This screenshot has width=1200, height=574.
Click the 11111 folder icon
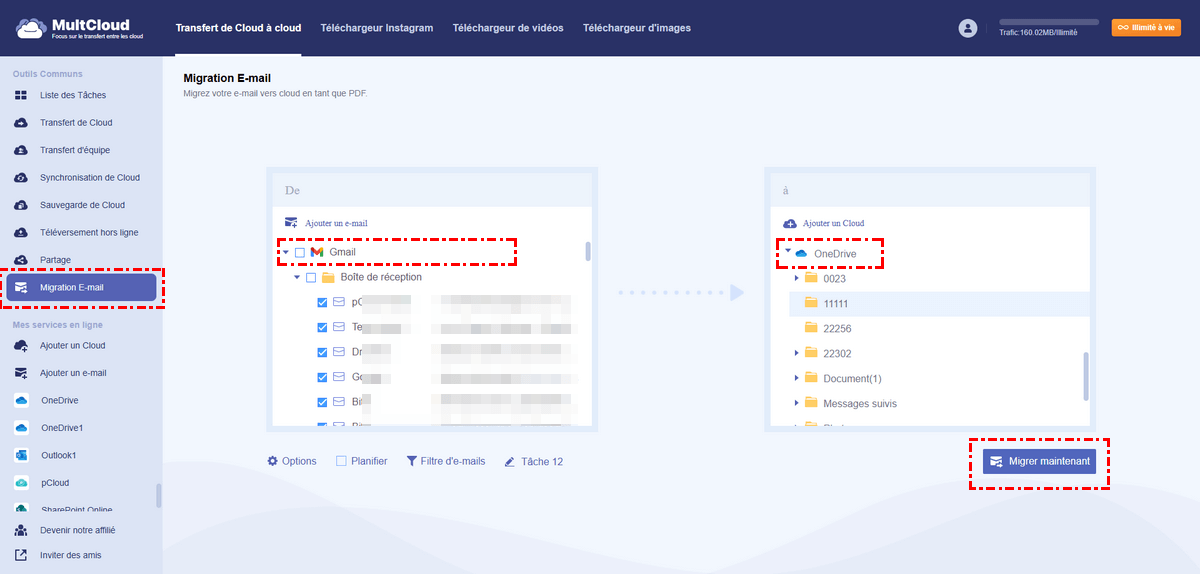pyautogui.click(x=812, y=303)
